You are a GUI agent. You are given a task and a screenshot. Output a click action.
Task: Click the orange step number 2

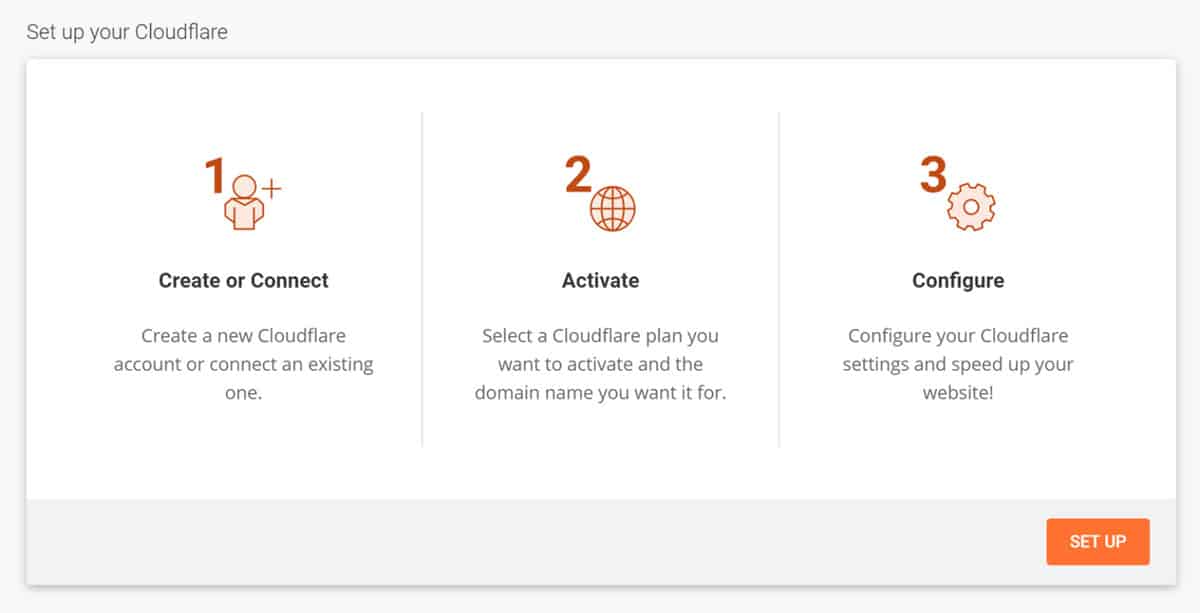(578, 175)
